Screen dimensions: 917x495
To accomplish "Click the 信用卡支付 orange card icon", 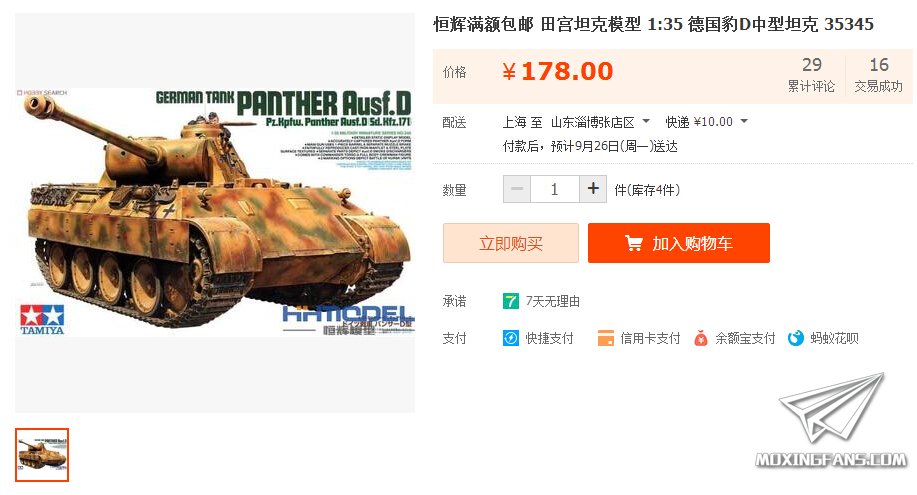I will (x=605, y=338).
